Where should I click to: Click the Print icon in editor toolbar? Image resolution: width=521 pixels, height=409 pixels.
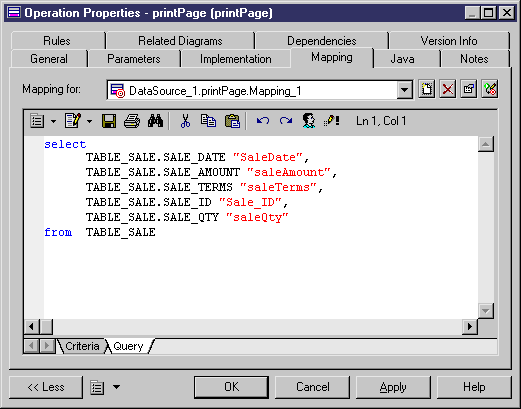pos(132,121)
